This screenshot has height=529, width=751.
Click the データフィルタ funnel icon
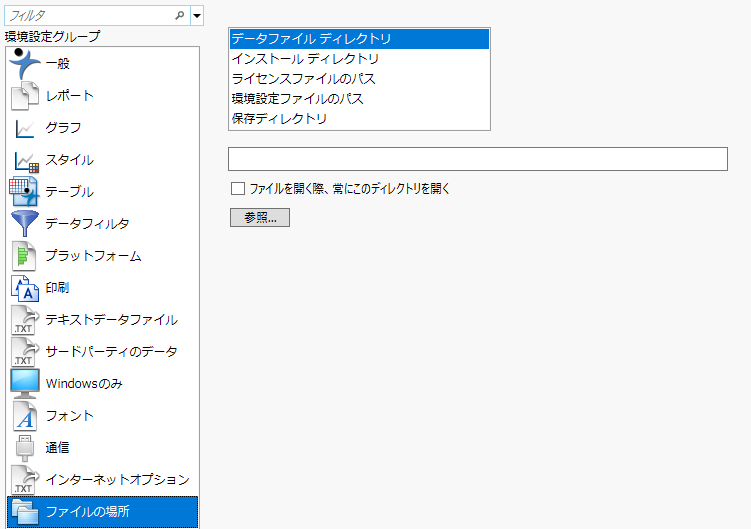click(24, 223)
